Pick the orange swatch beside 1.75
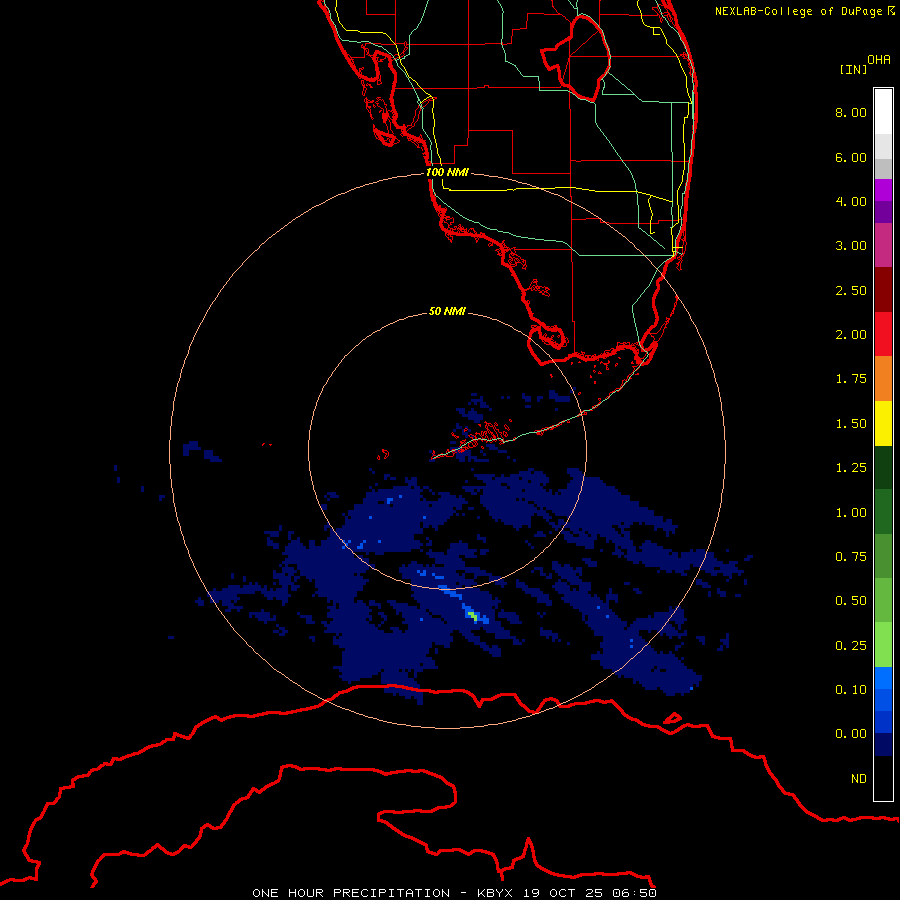The height and width of the screenshot is (900, 900). click(x=883, y=379)
